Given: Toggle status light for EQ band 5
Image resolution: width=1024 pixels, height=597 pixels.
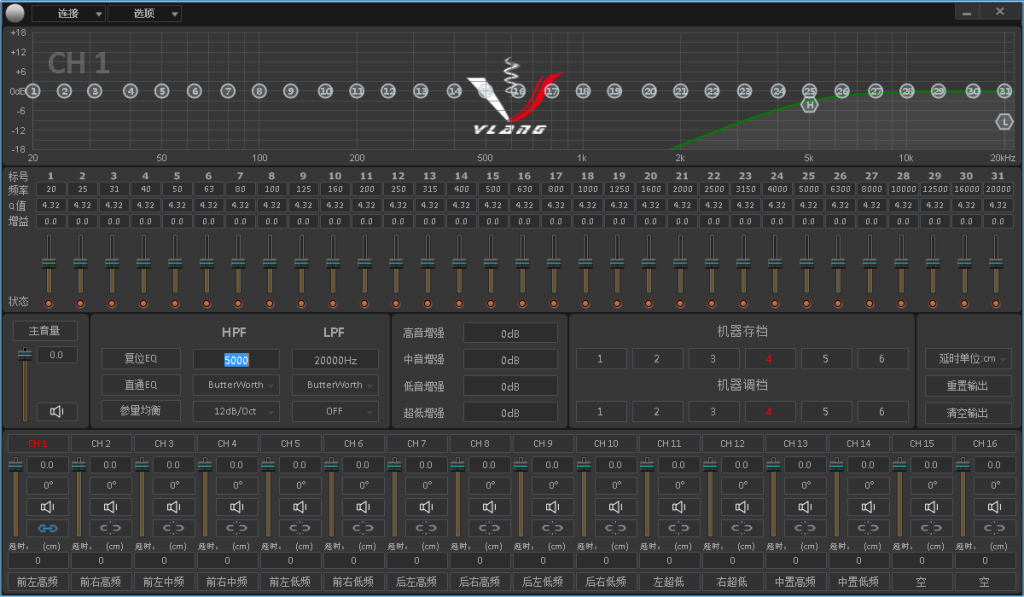Looking at the screenshot, I should (x=175, y=303).
